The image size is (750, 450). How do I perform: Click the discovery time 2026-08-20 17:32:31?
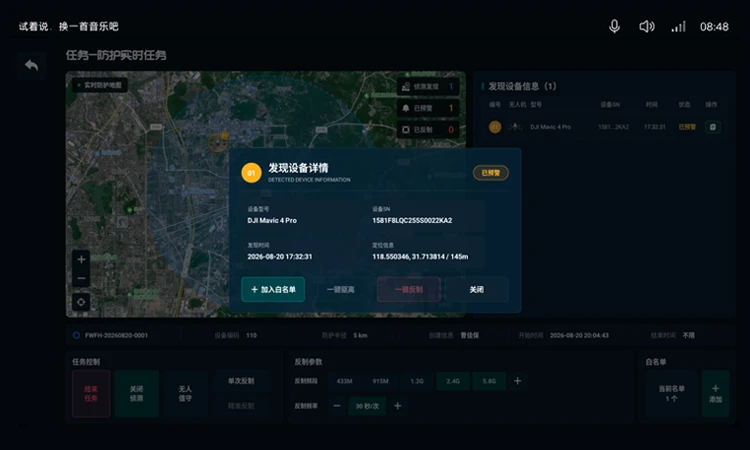click(x=280, y=257)
